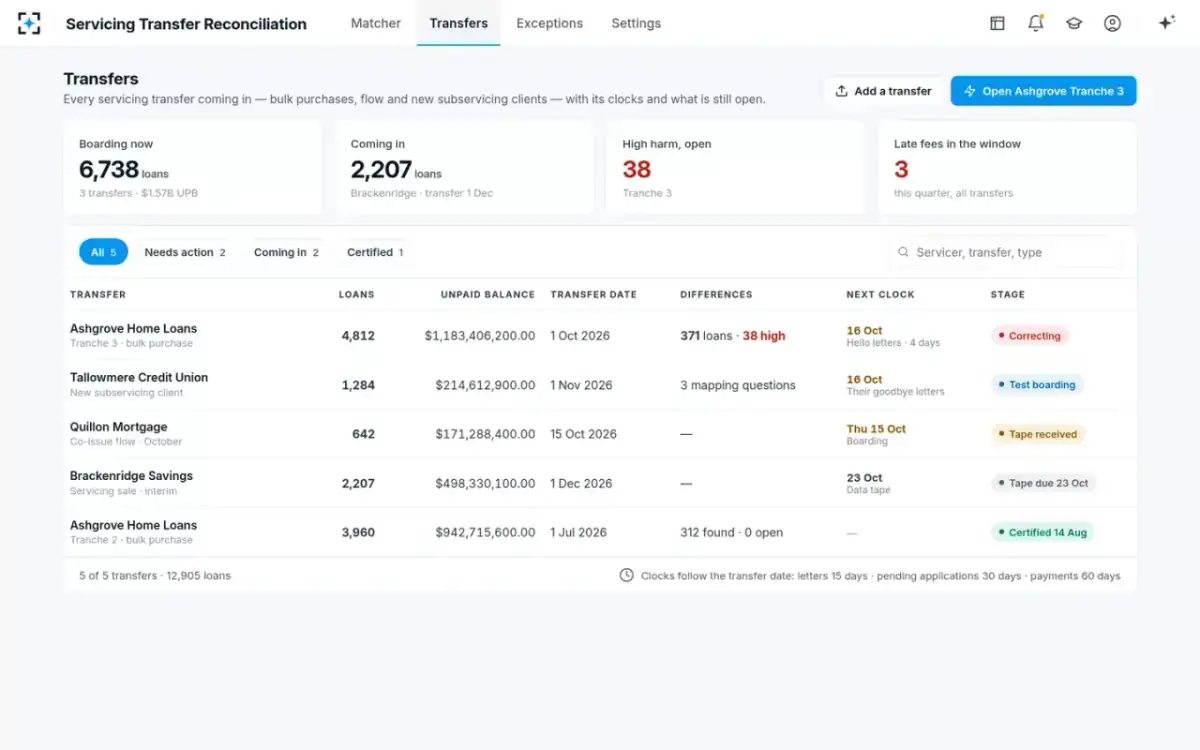Open Late fees in the window card

(1007, 168)
